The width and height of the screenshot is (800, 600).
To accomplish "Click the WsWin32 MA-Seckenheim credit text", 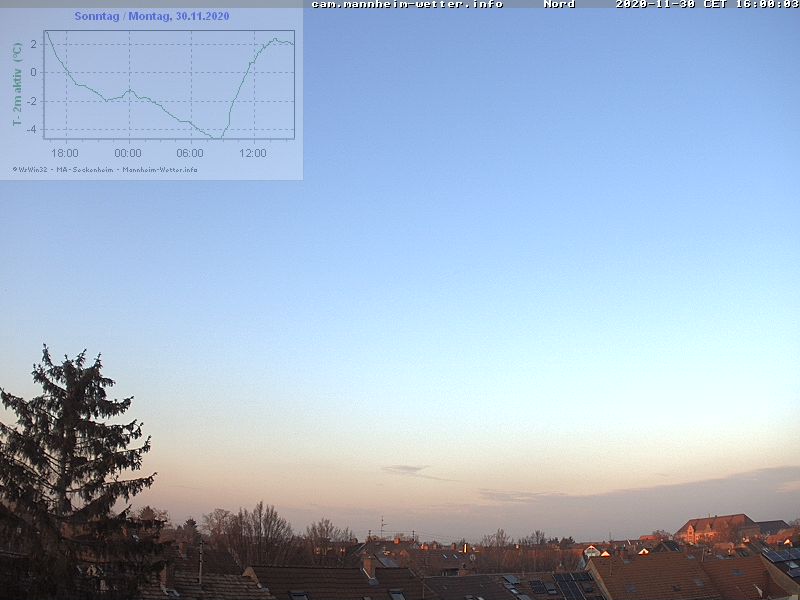I will (105, 169).
